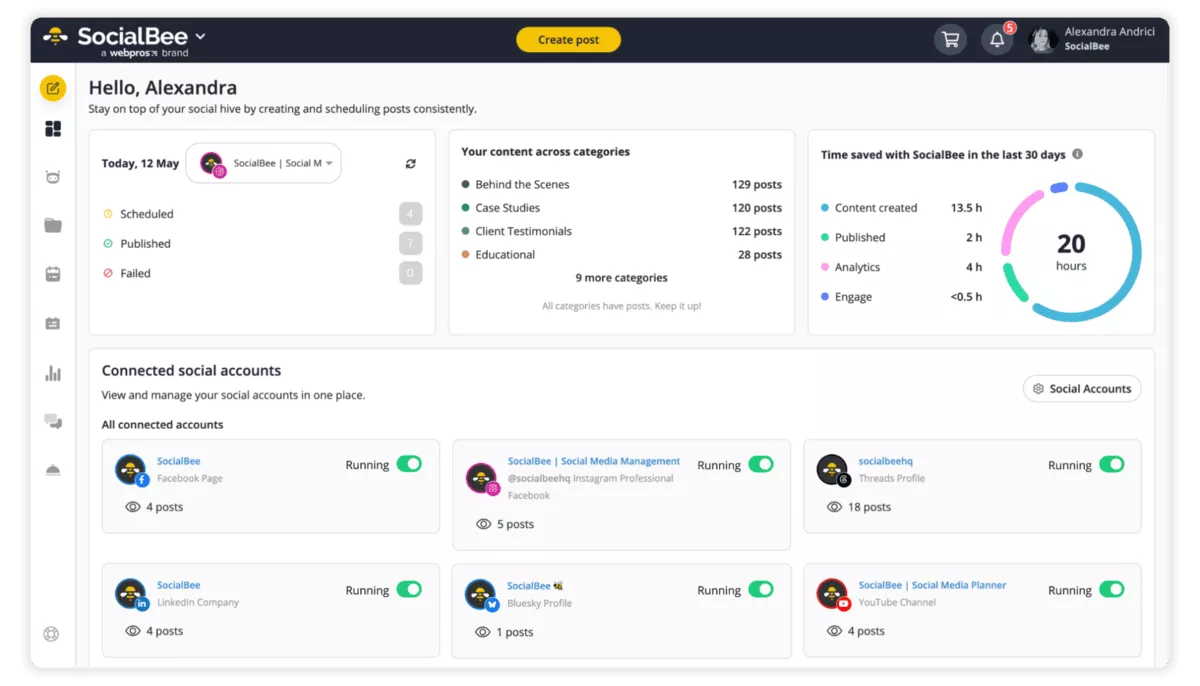
Task: Click the eye icon next to 1 posts
Action: (x=483, y=632)
